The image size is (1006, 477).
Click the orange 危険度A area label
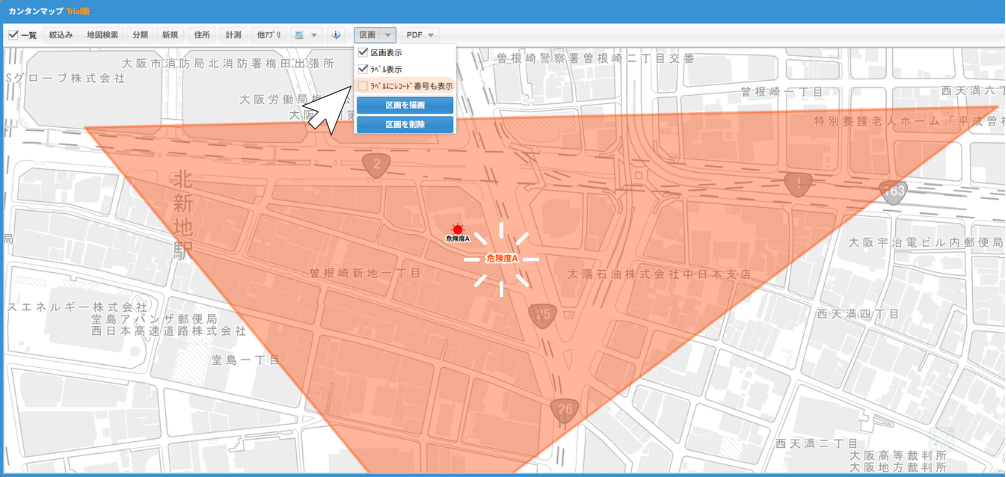[x=502, y=258]
